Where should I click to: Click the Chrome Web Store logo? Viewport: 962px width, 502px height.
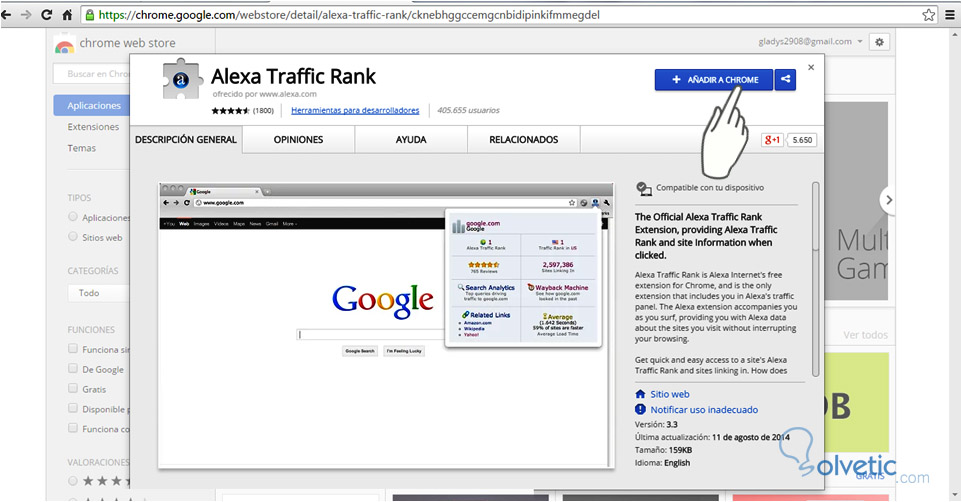pos(64,45)
